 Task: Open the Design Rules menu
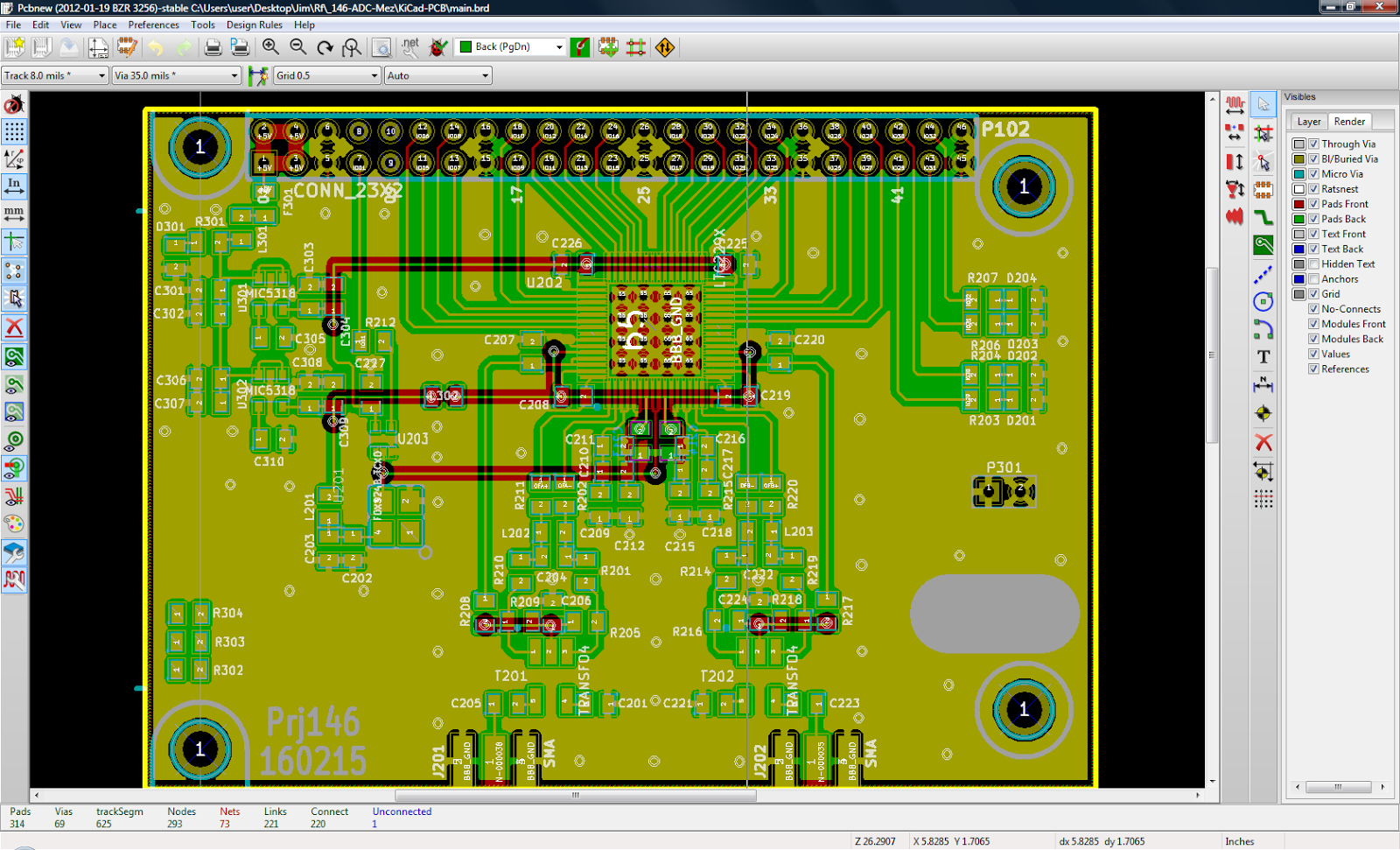coord(254,25)
